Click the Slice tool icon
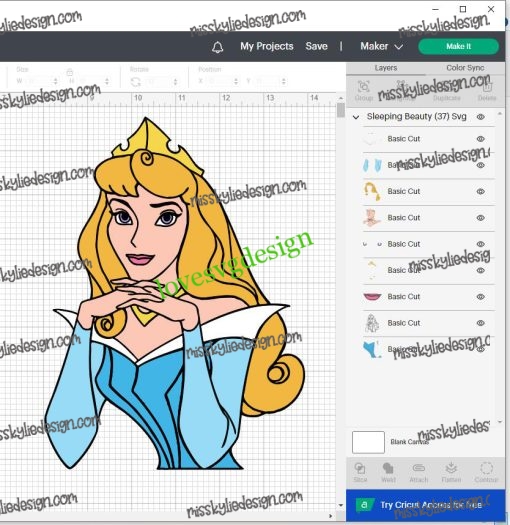 point(360,468)
